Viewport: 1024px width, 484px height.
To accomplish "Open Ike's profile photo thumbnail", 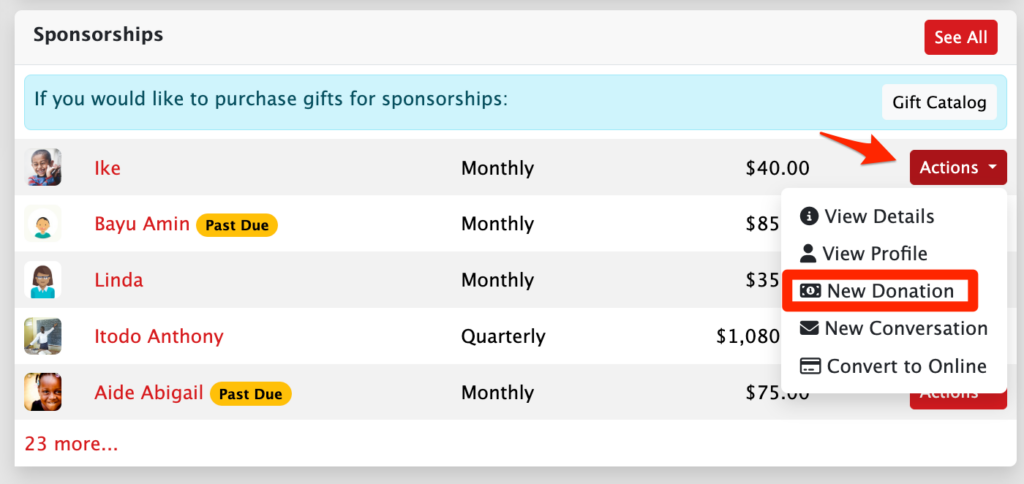I will tap(43, 167).
